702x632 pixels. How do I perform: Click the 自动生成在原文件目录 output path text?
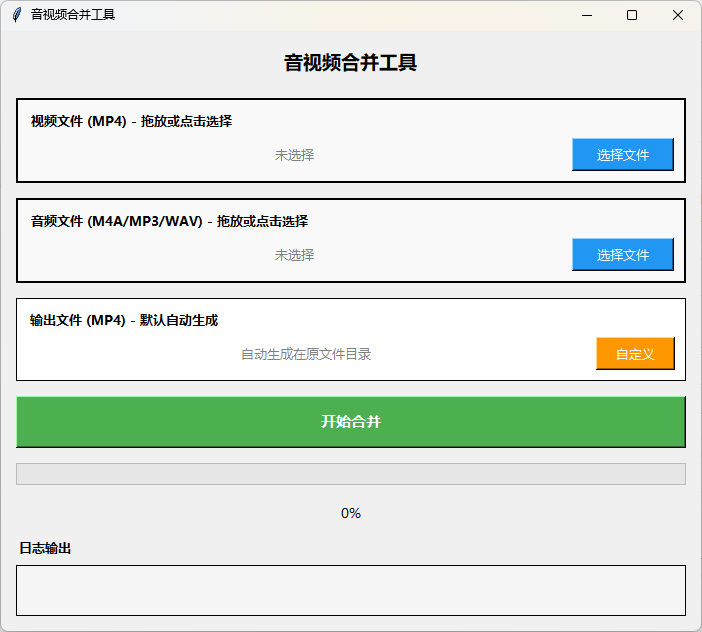pyautogui.click(x=306, y=354)
